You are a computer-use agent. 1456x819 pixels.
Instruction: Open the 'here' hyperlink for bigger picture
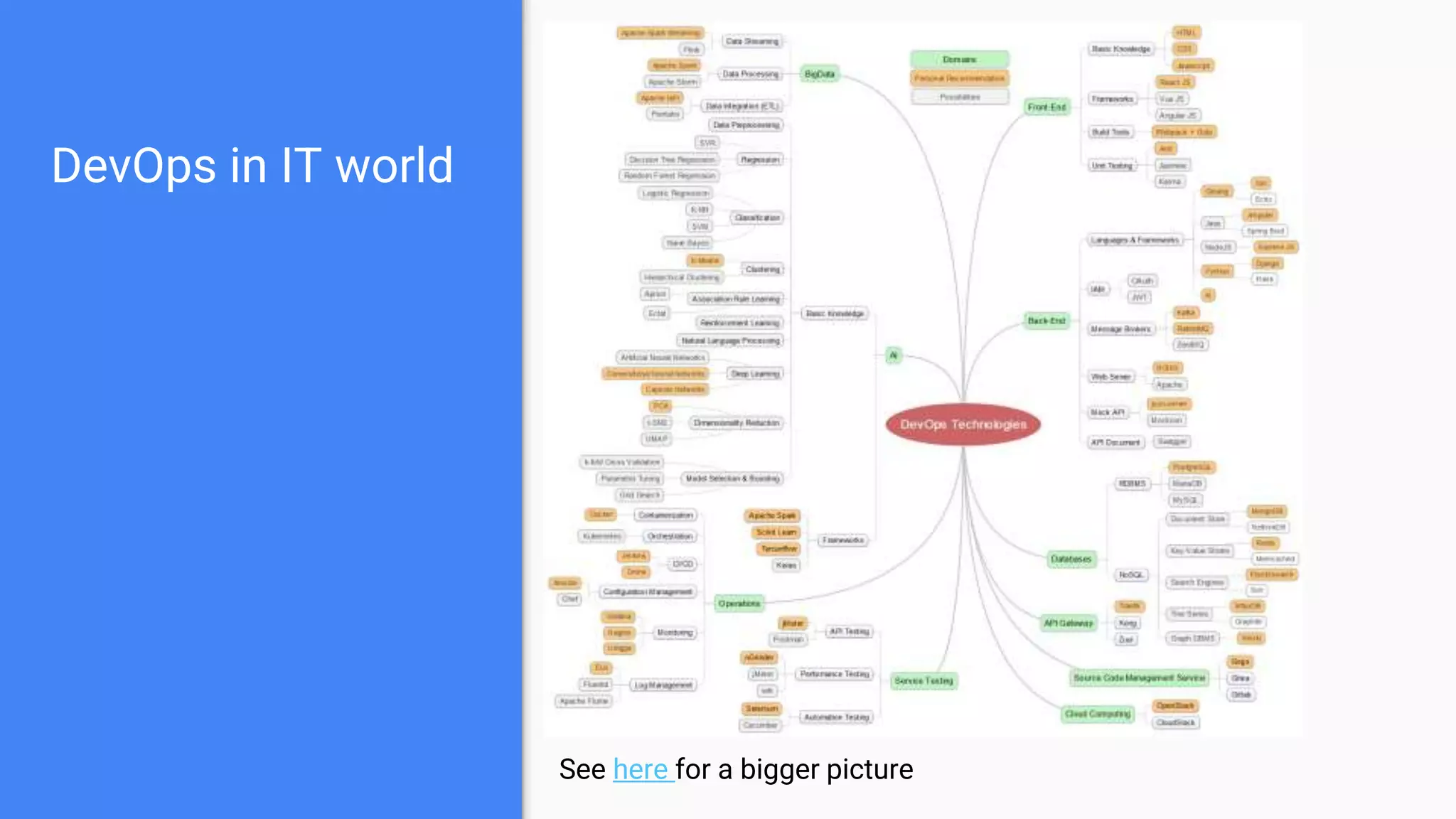642,770
